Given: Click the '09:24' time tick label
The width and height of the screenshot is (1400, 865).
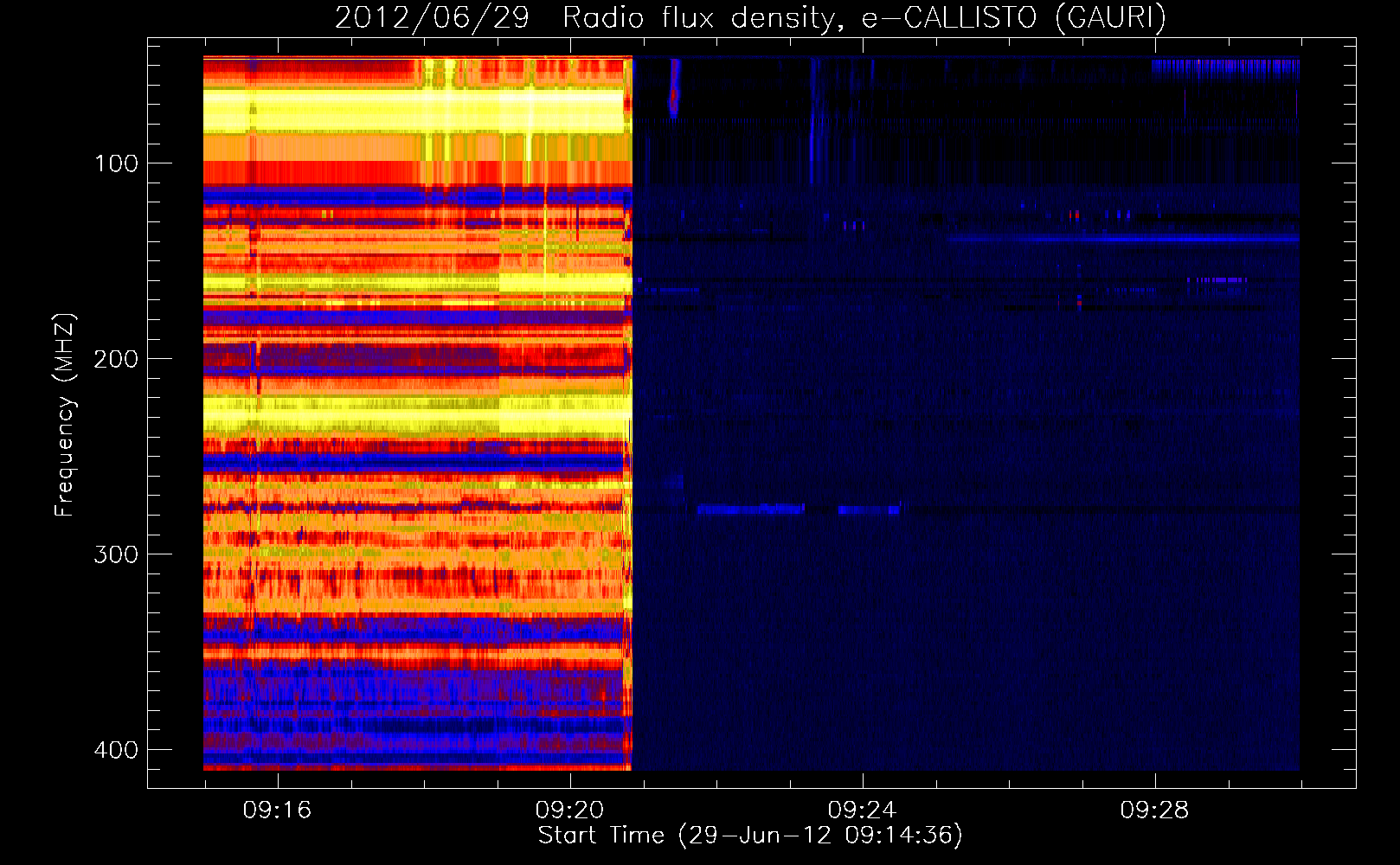Looking at the screenshot, I should coord(862,810).
